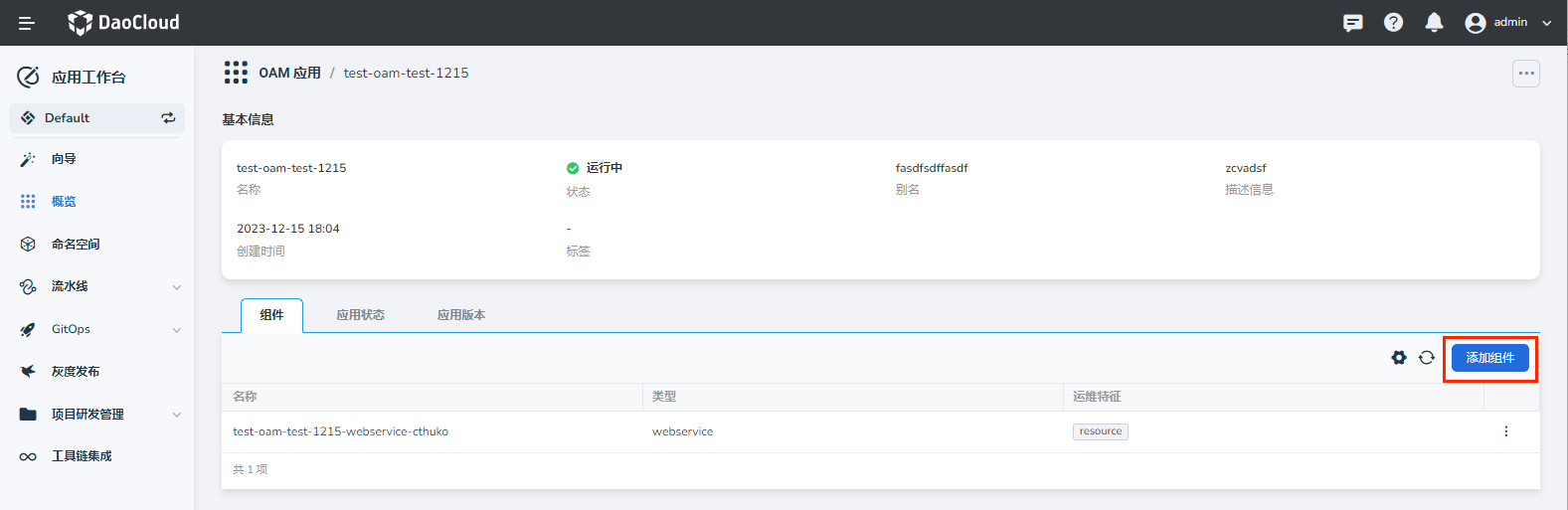This screenshot has width=1568, height=510.
Task: Open 概览 overview in sidebar
Action: 64,201
